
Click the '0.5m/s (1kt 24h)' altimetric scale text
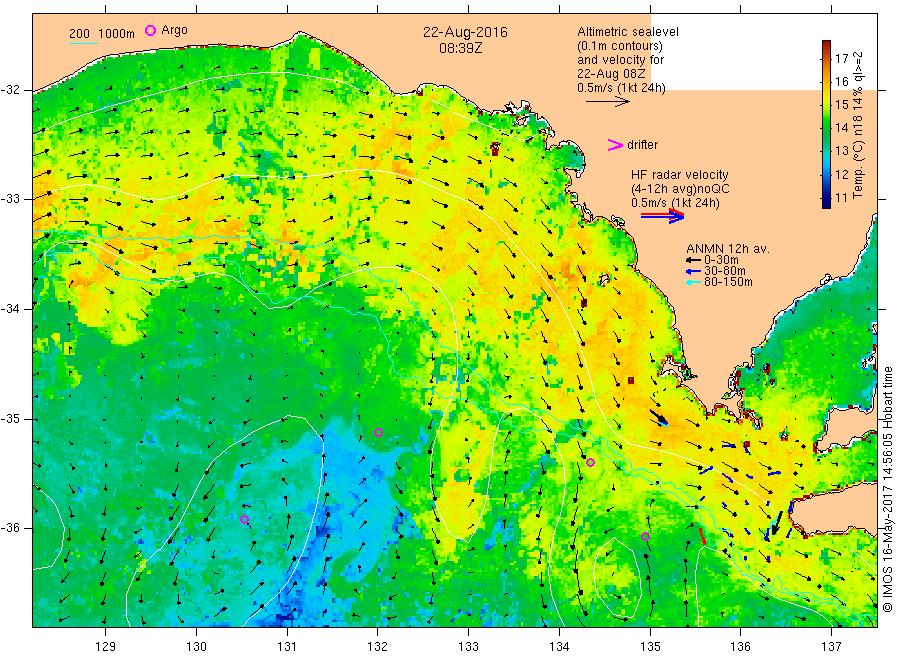tap(621, 88)
